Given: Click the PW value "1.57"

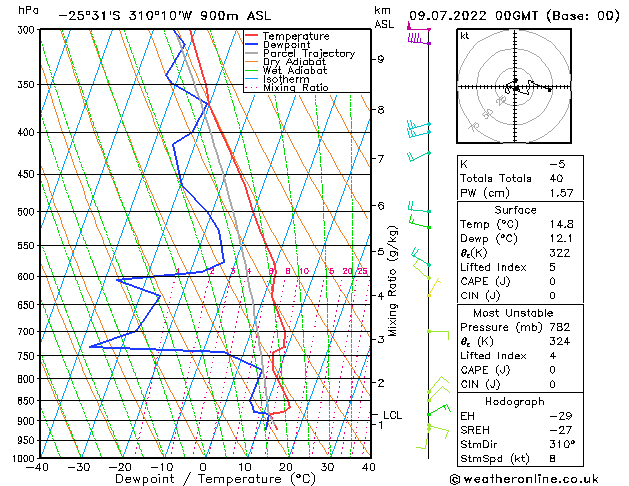Looking at the screenshot, I should (561, 193).
